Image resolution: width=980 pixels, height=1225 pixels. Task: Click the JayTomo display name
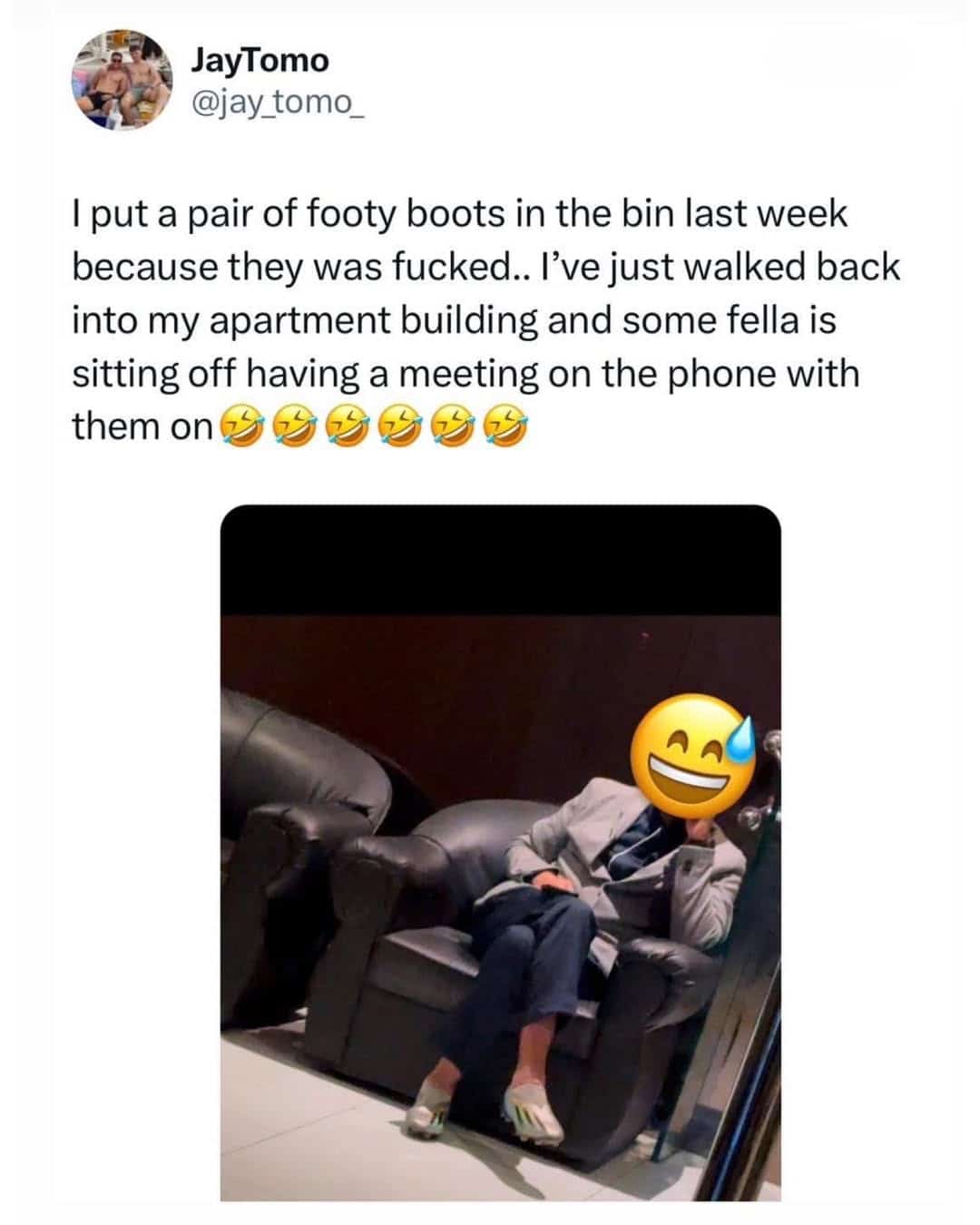[x=260, y=61]
